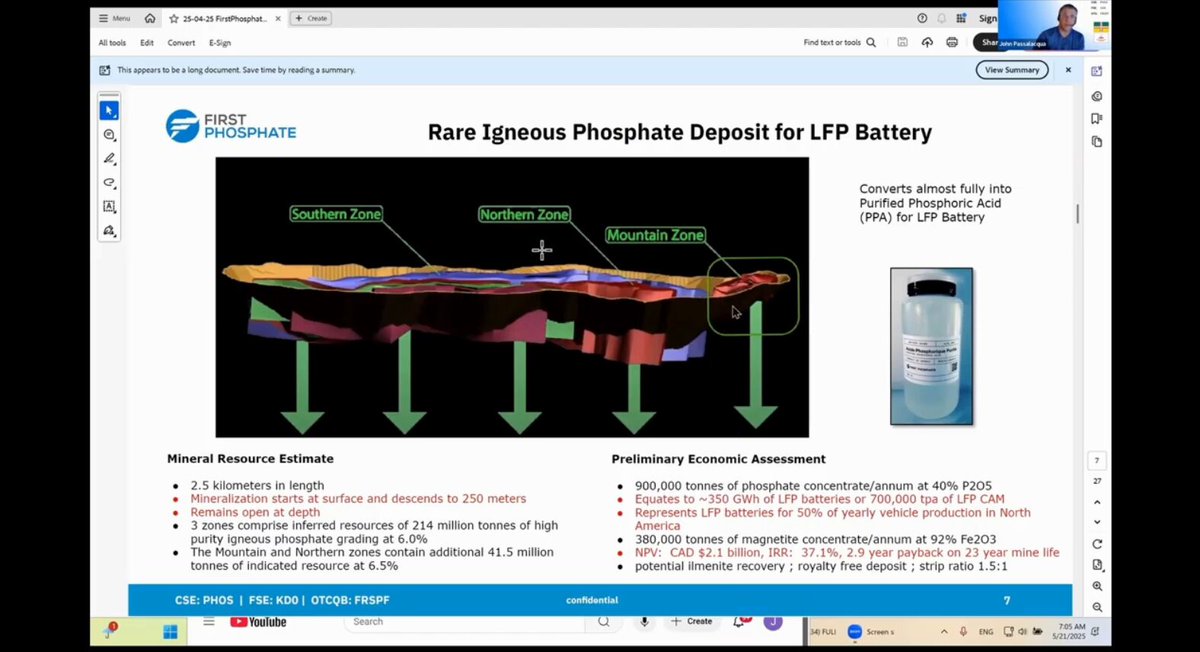Screen dimensions: 1200x652
Task: Open the Acrobat hamburger Menu
Action: [x=113, y=18]
